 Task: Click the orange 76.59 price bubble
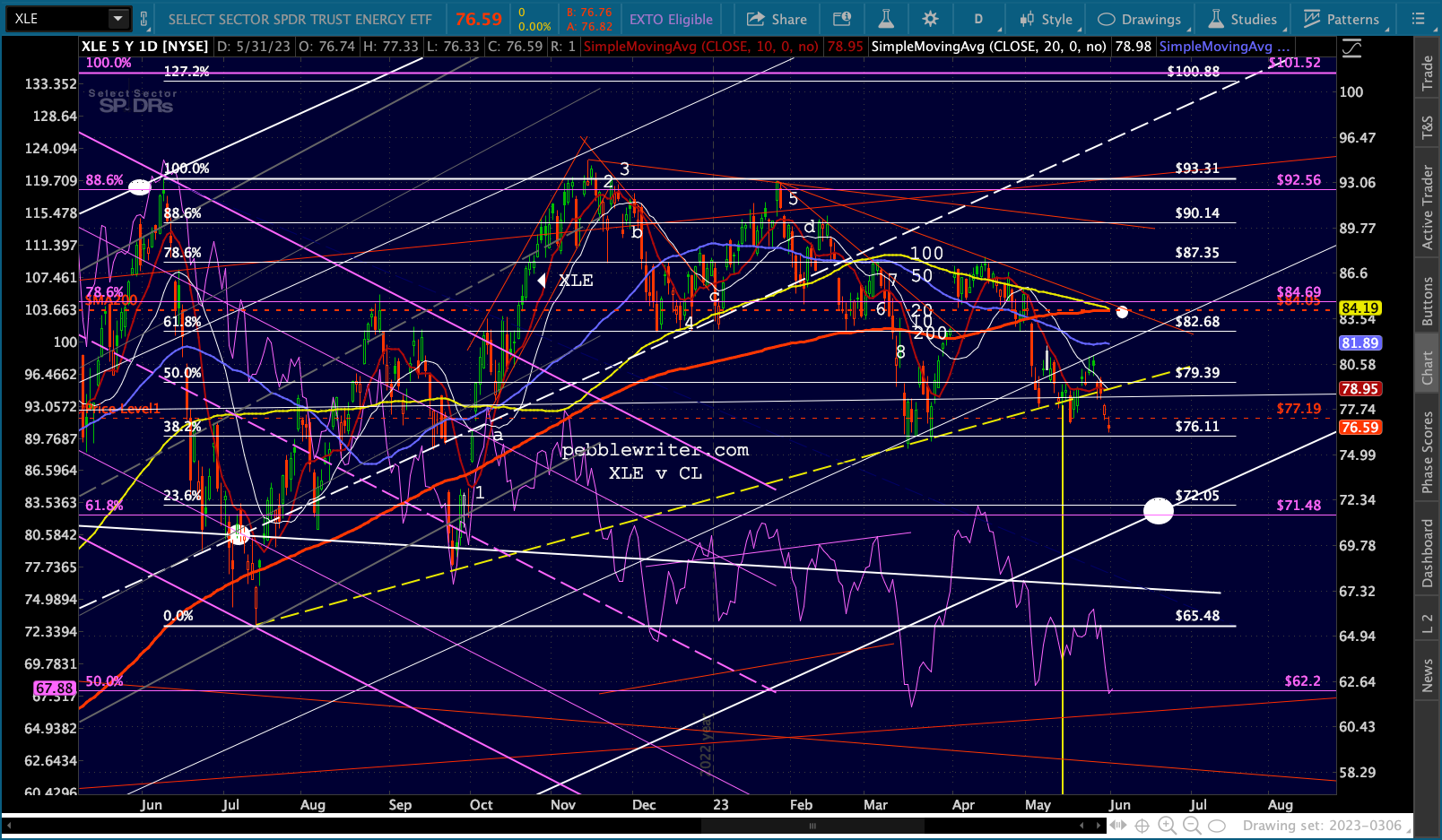click(x=1360, y=428)
